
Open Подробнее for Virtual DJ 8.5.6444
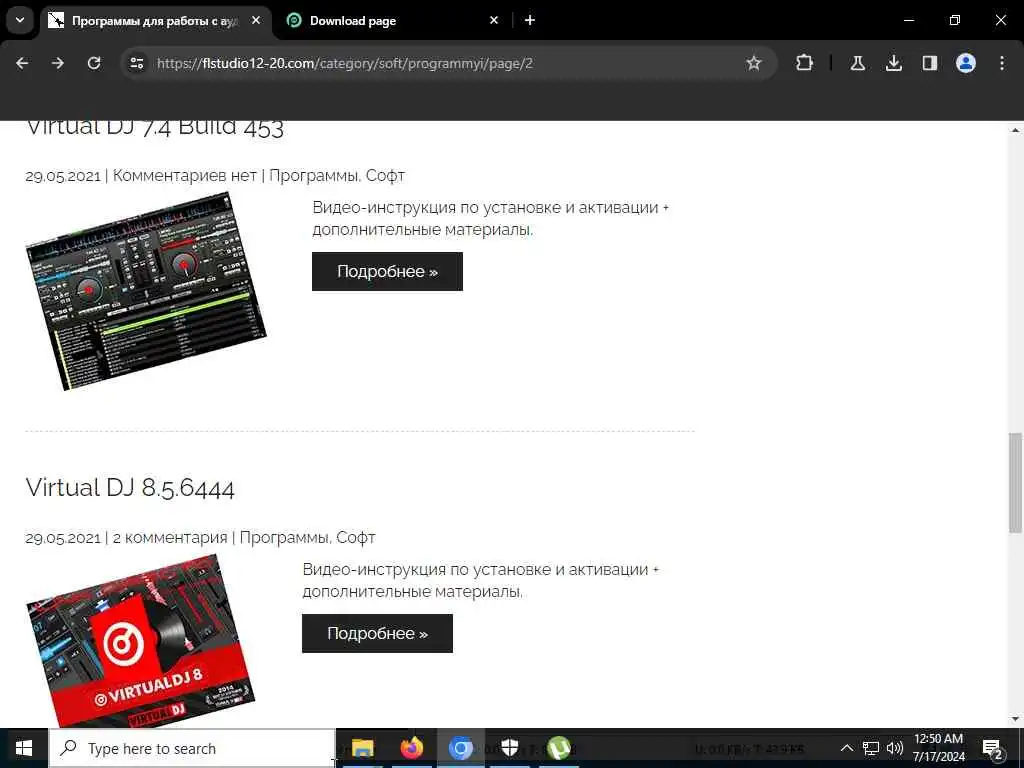click(x=377, y=633)
